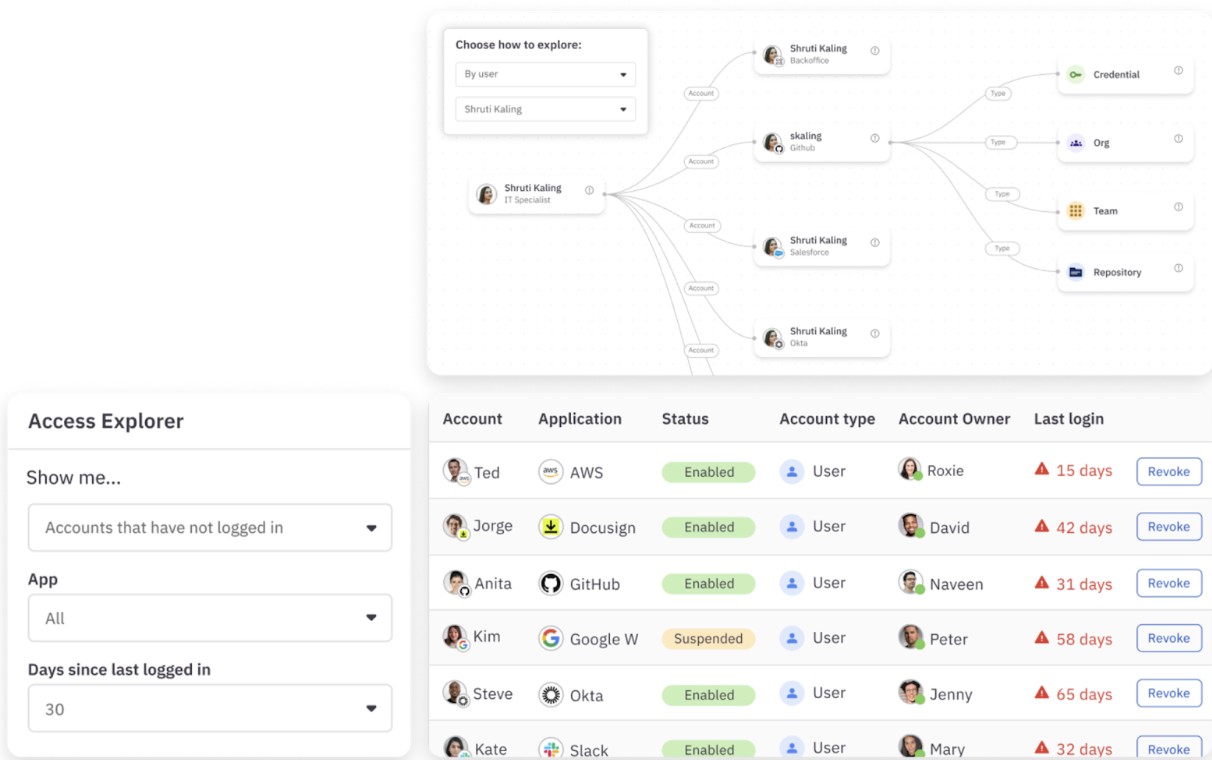Click the AWS application icon
Screen dimensions: 1212x760
(x=550, y=472)
